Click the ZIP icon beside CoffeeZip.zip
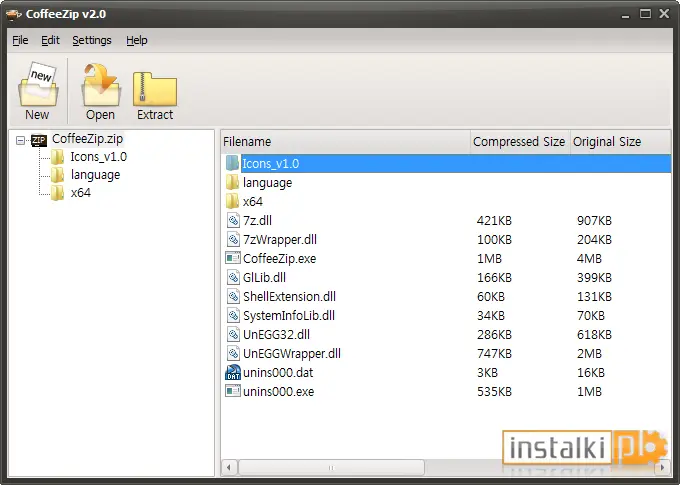Image resolution: width=680 pixels, height=485 pixels. (39, 140)
